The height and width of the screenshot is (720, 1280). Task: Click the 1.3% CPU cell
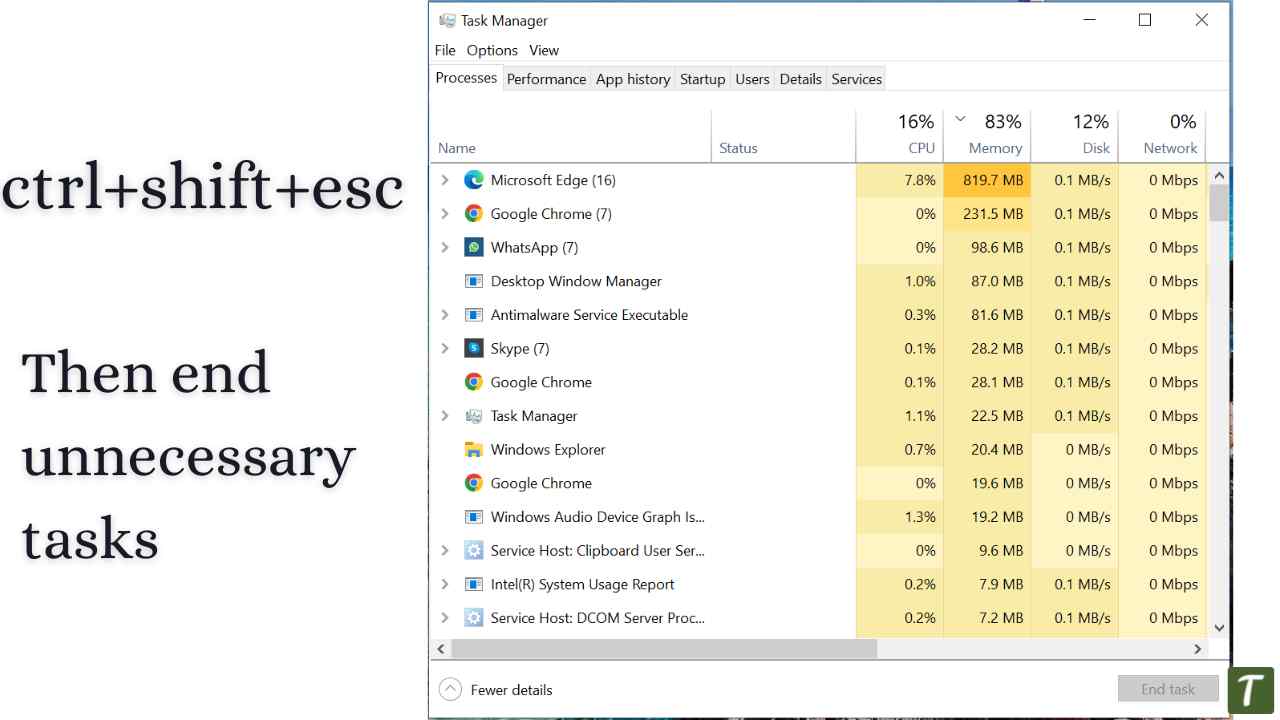900,517
